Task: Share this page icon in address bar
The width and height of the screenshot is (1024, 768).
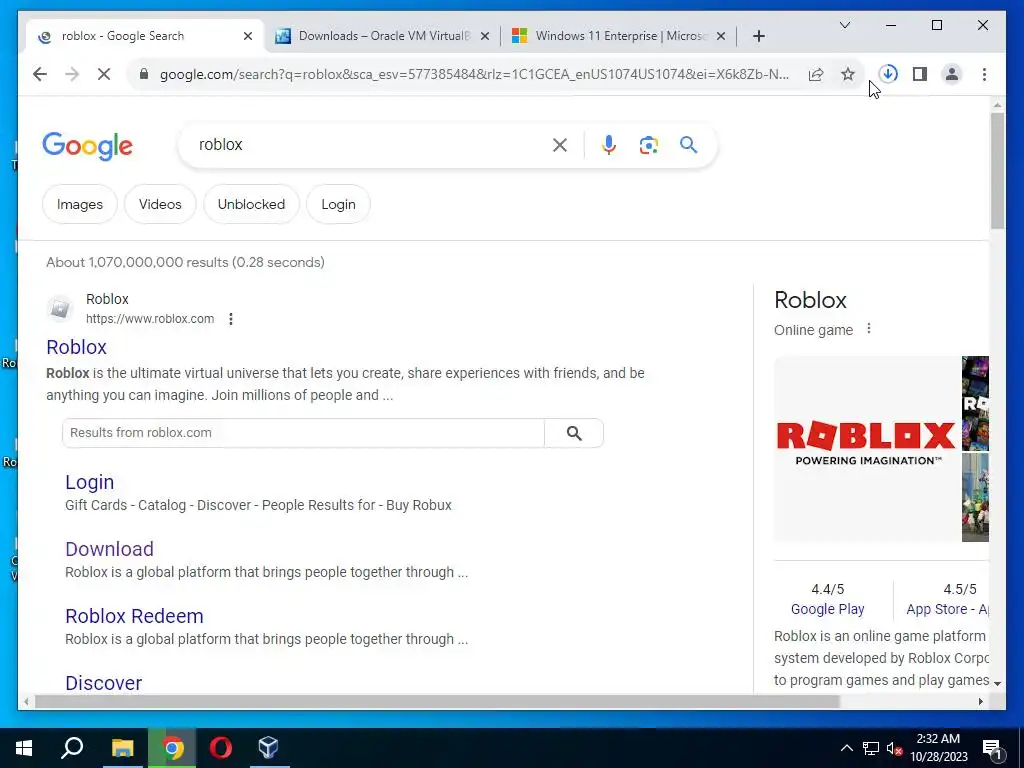Action: coord(816,74)
